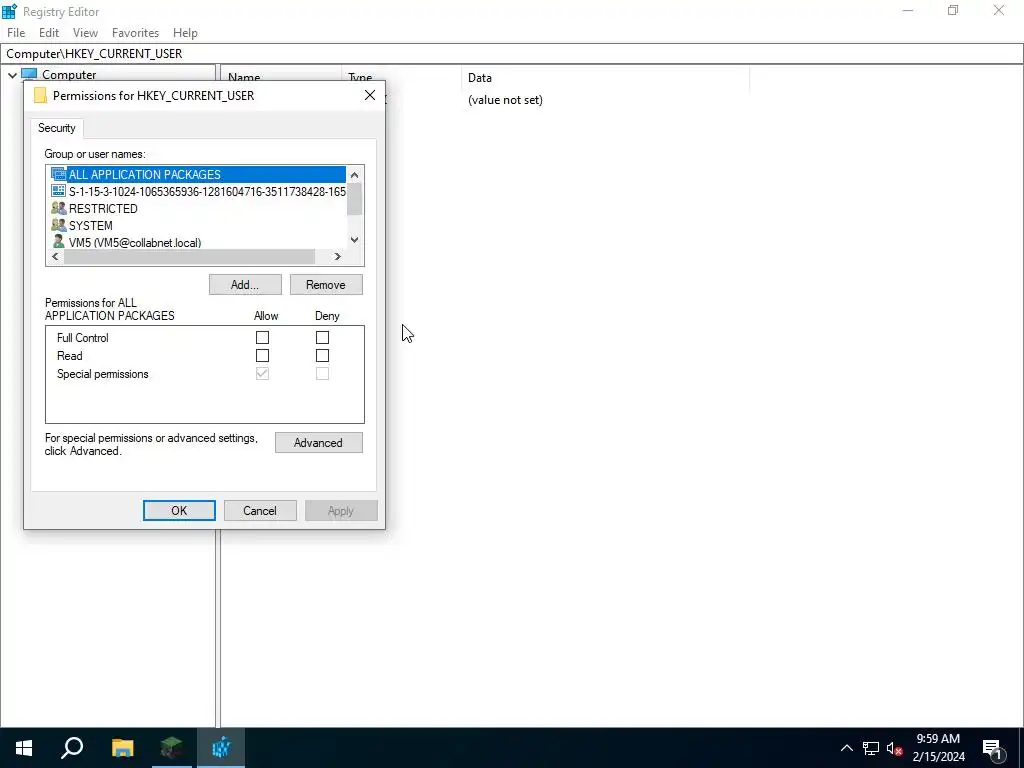Open File Explorer from taskbar

[x=122, y=748]
